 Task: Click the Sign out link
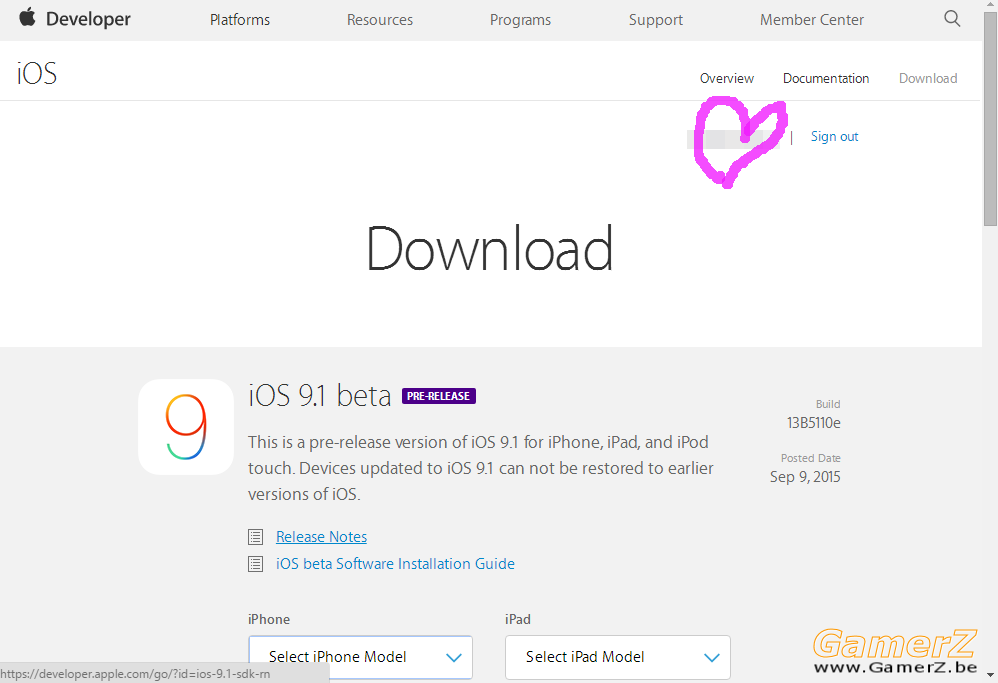tap(834, 136)
